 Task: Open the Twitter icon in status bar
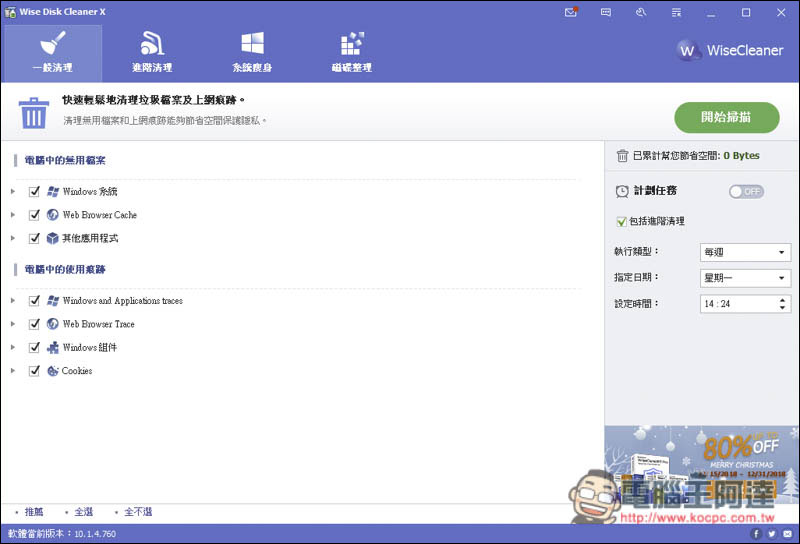772,534
